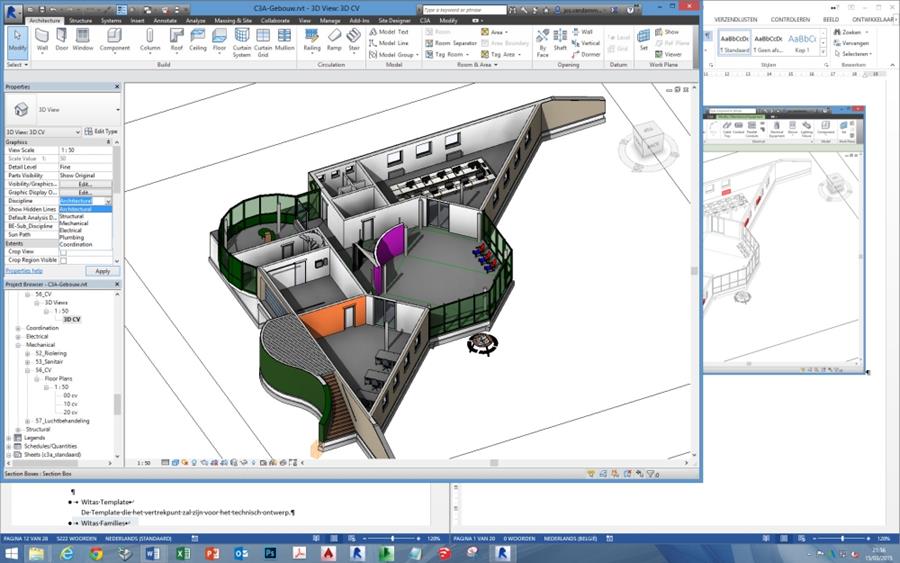Viewport: 900px width, 563px height.
Task: Choose the Door tool
Action: click(x=62, y=38)
